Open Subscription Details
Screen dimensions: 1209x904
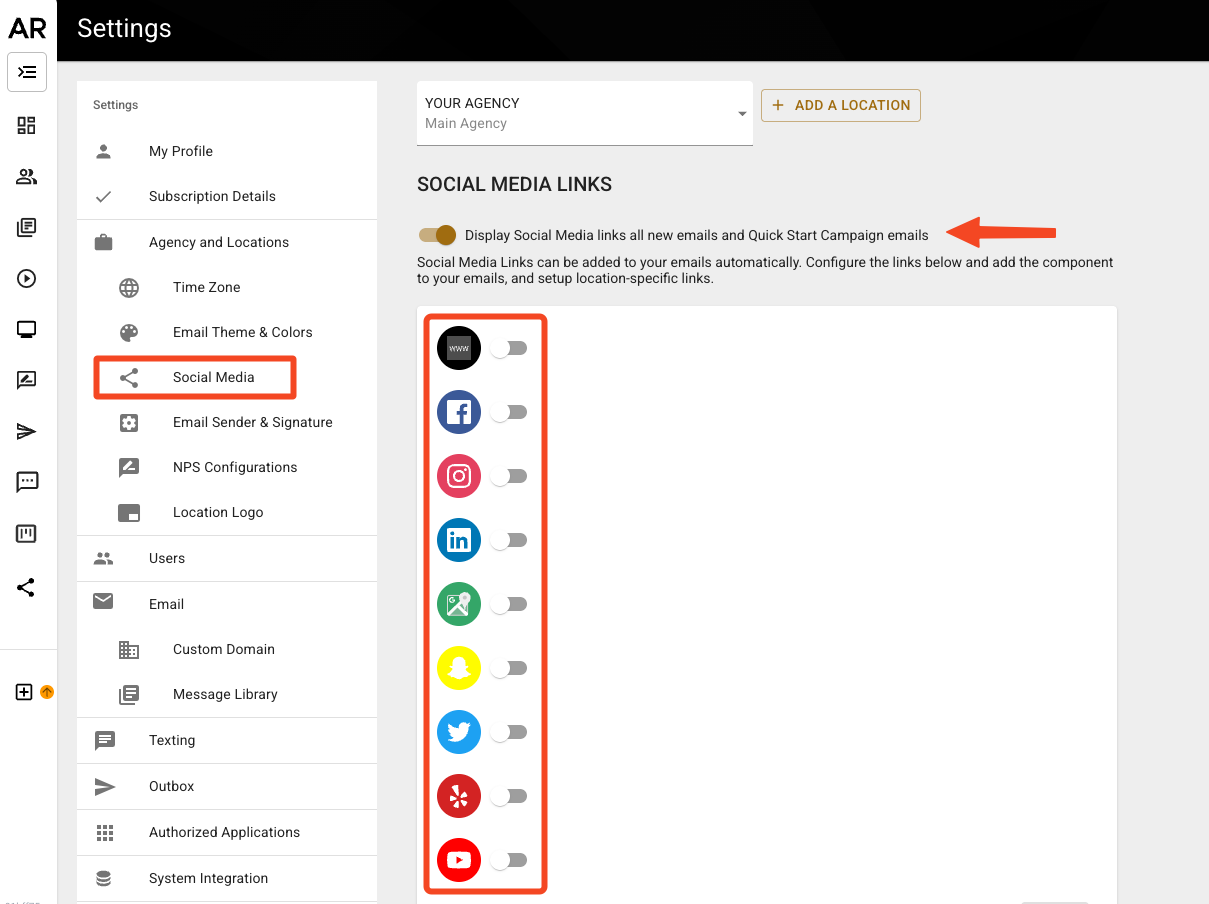click(x=227, y=196)
